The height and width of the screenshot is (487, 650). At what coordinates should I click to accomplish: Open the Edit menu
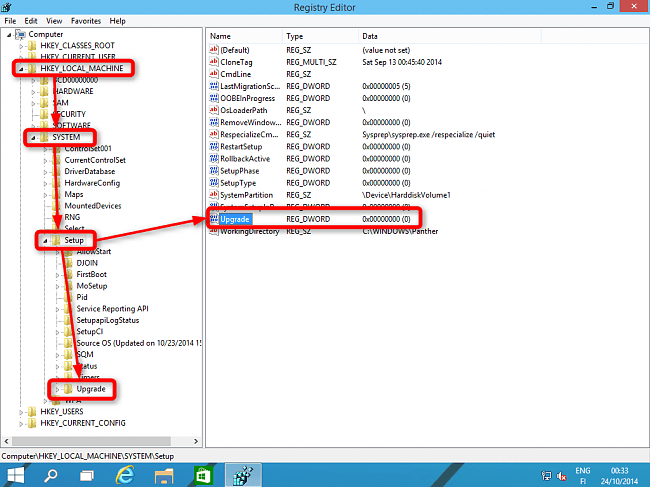[x=32, y=20]
